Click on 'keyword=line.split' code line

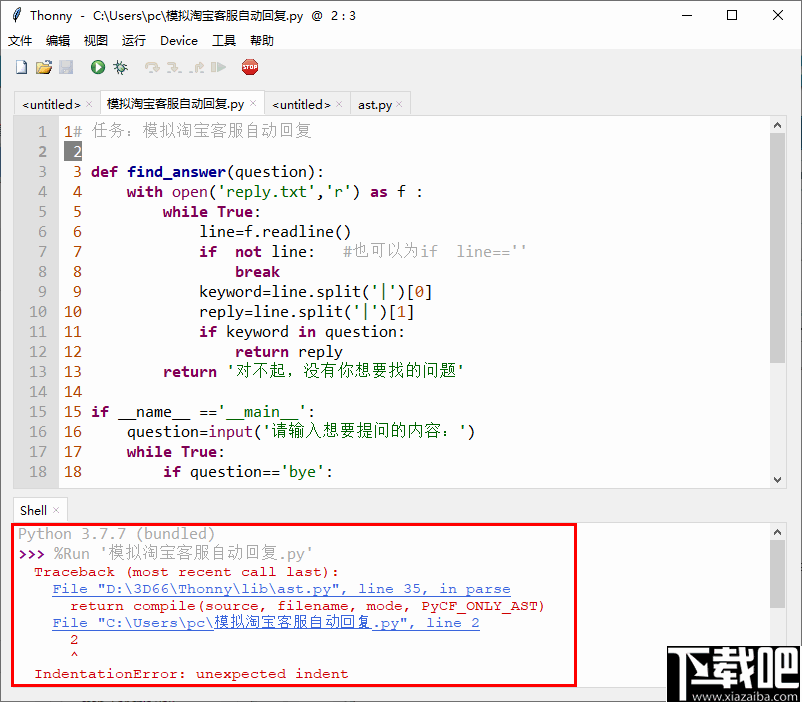click(x=316, y=292)
